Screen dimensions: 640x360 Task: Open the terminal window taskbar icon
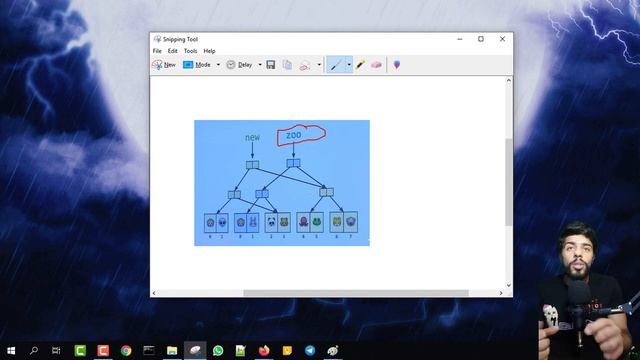149,351
